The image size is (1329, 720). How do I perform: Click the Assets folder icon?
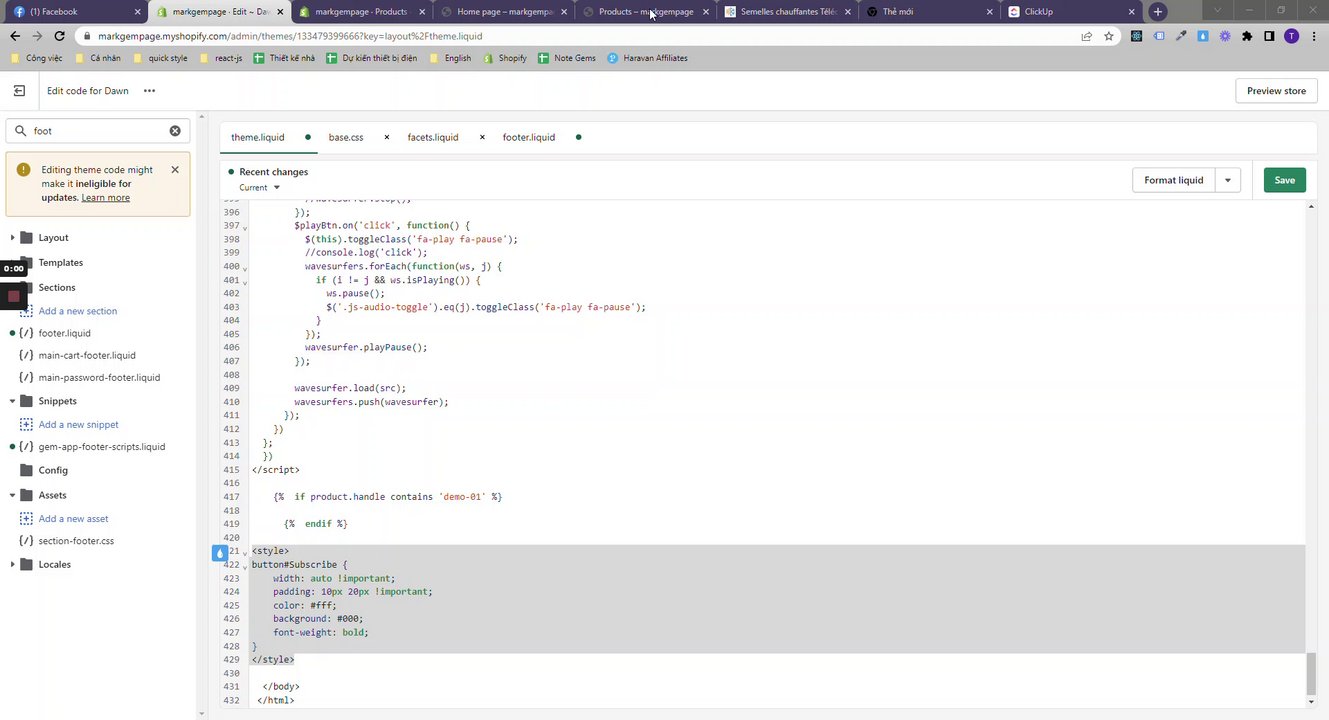[27, 495]
